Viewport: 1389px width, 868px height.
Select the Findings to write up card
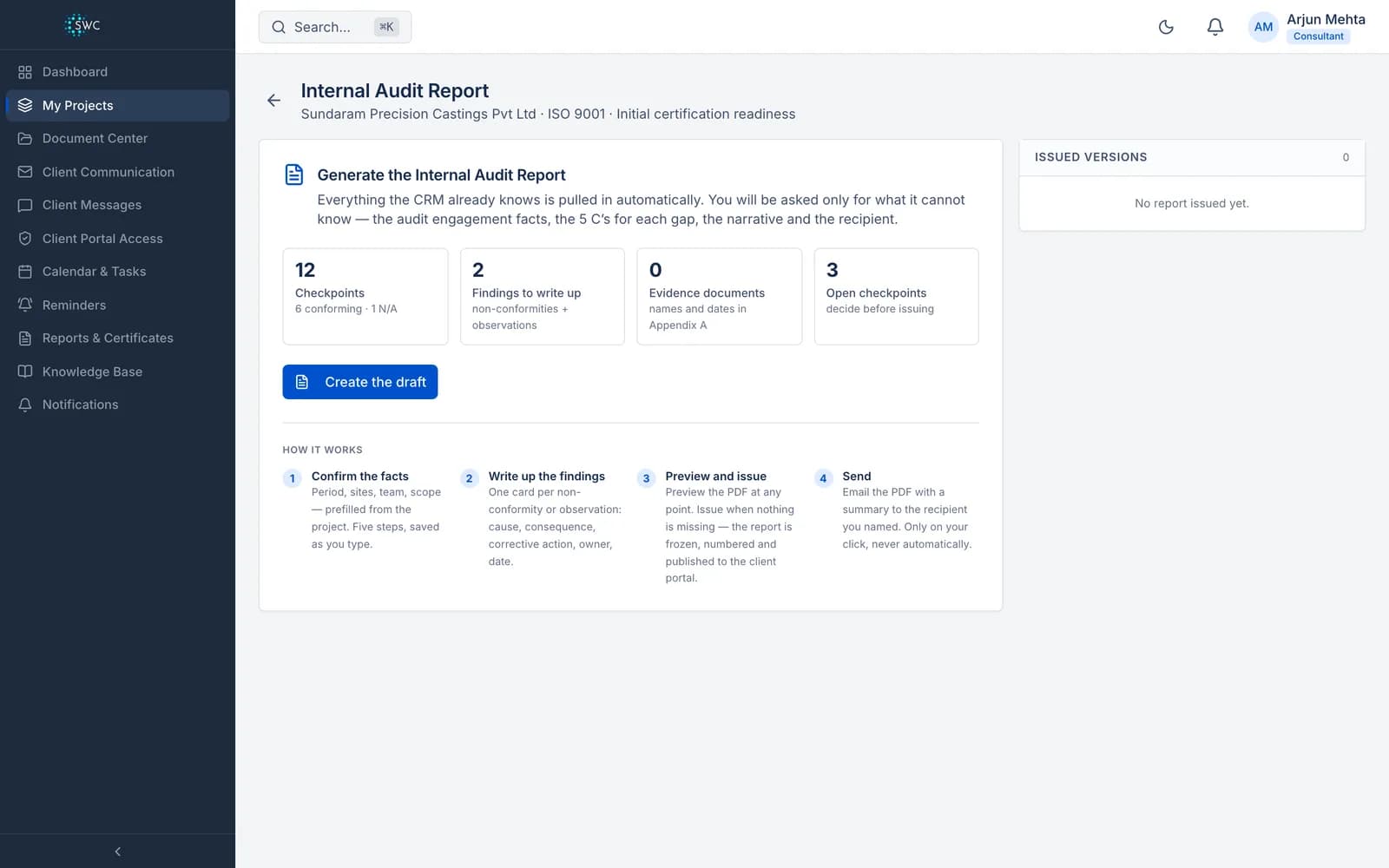[542, 296]
